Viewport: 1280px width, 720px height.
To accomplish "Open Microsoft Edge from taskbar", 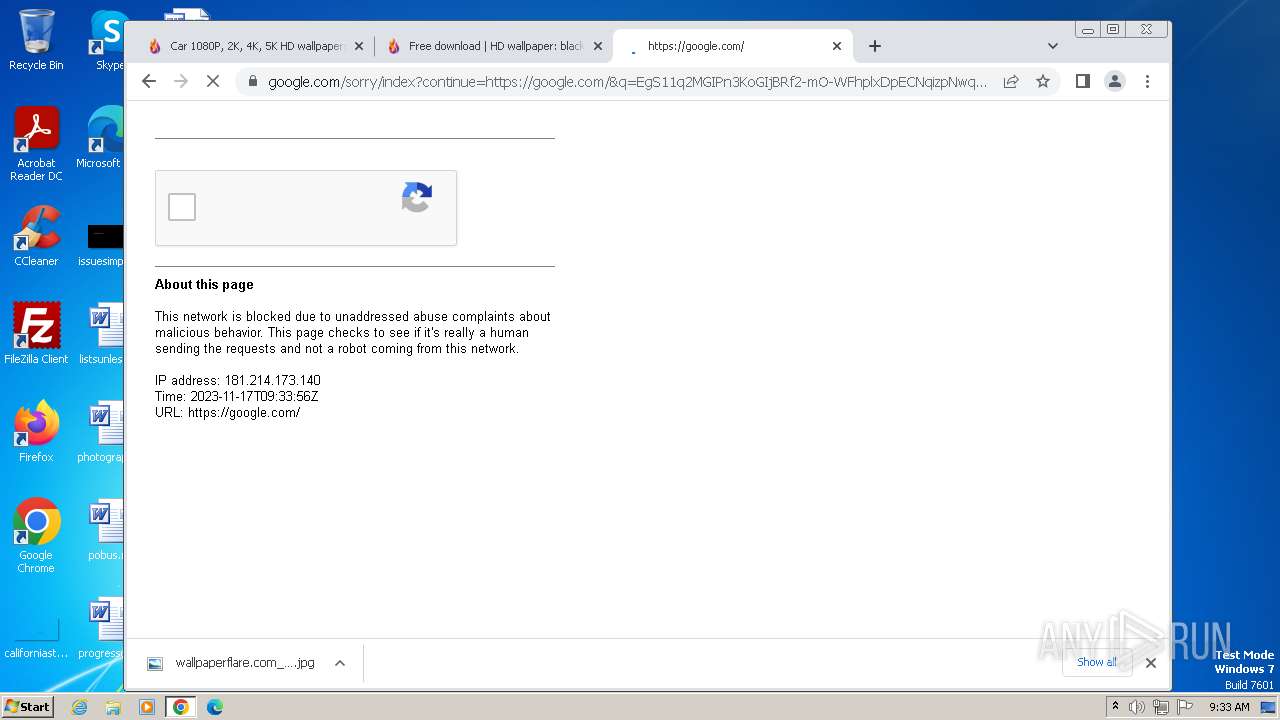I will 214,707.
